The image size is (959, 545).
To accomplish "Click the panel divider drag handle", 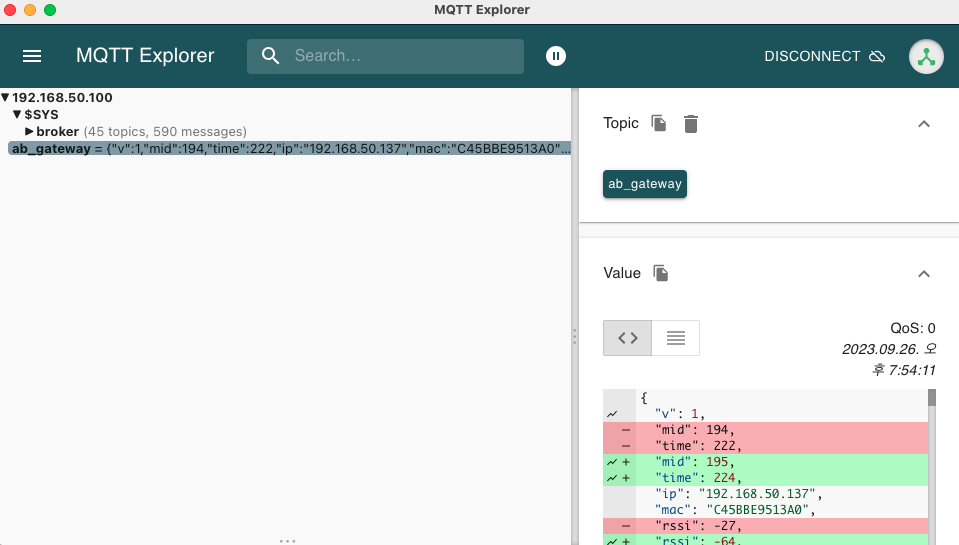I will (x=574, y=336).
